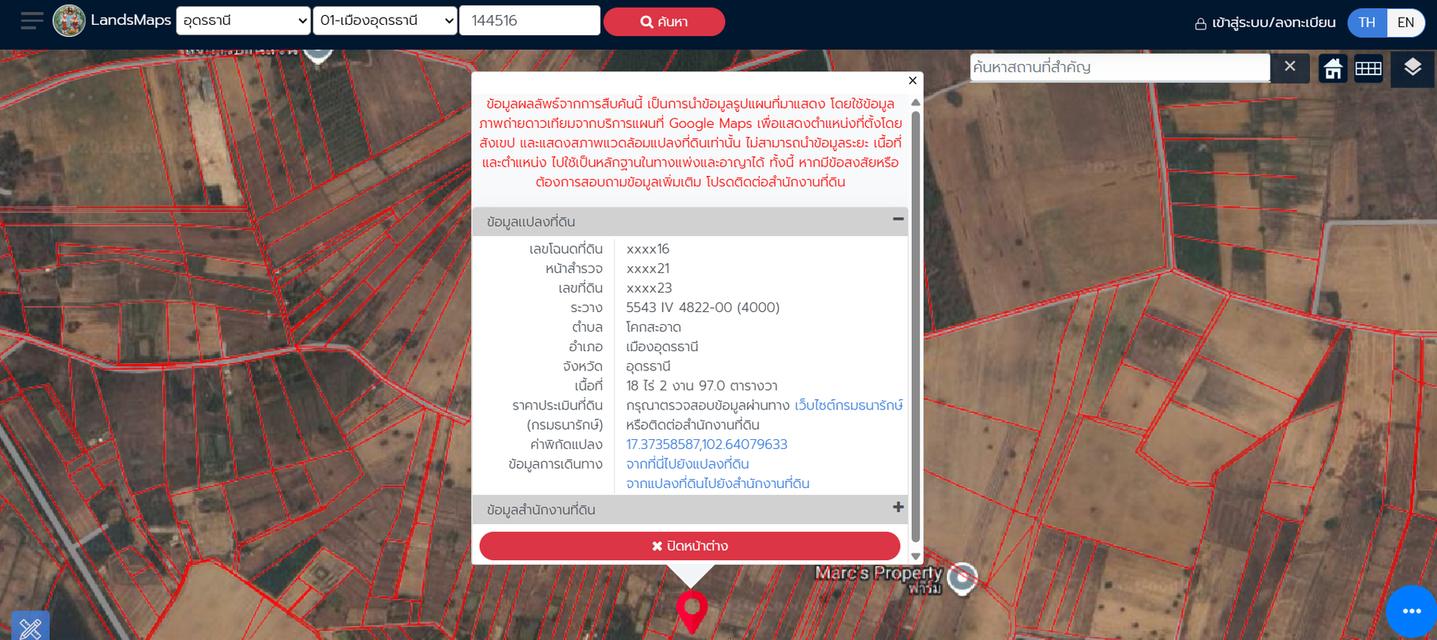This screenshot has height=640, width=1437.
Task: Clear the landmark search box
Action: 1290,66
